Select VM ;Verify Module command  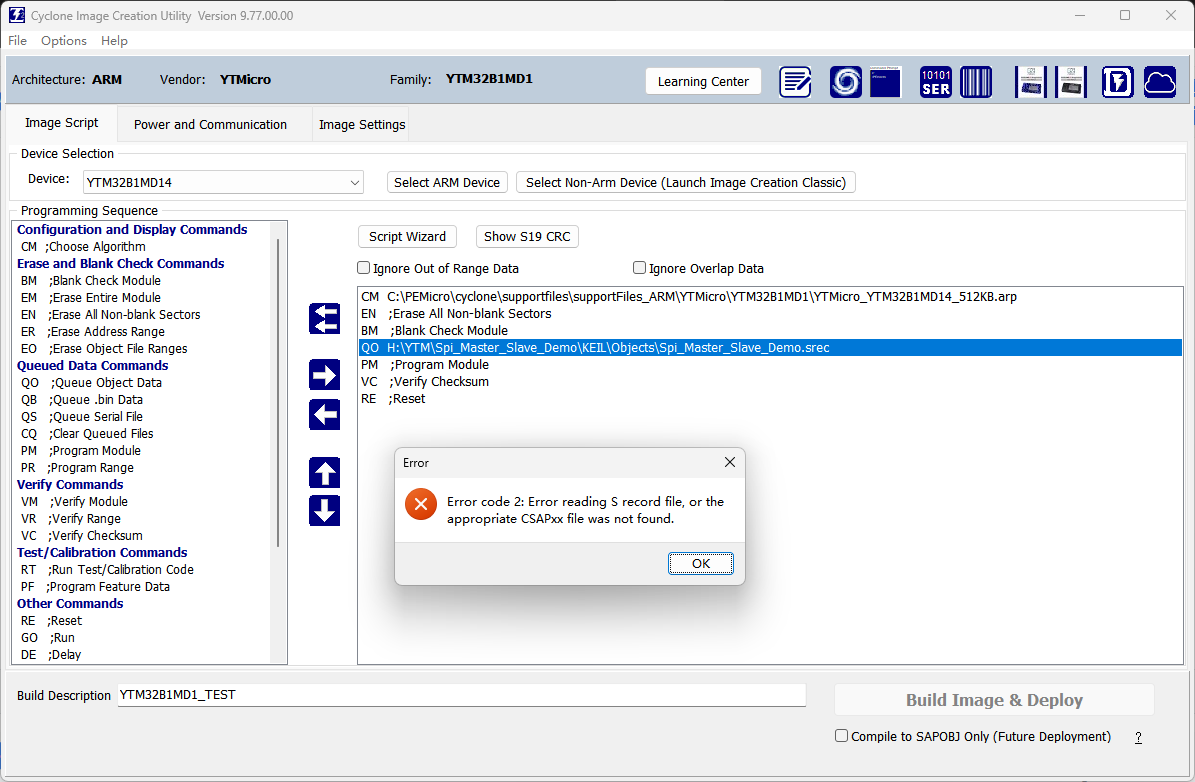coord(74,502)
